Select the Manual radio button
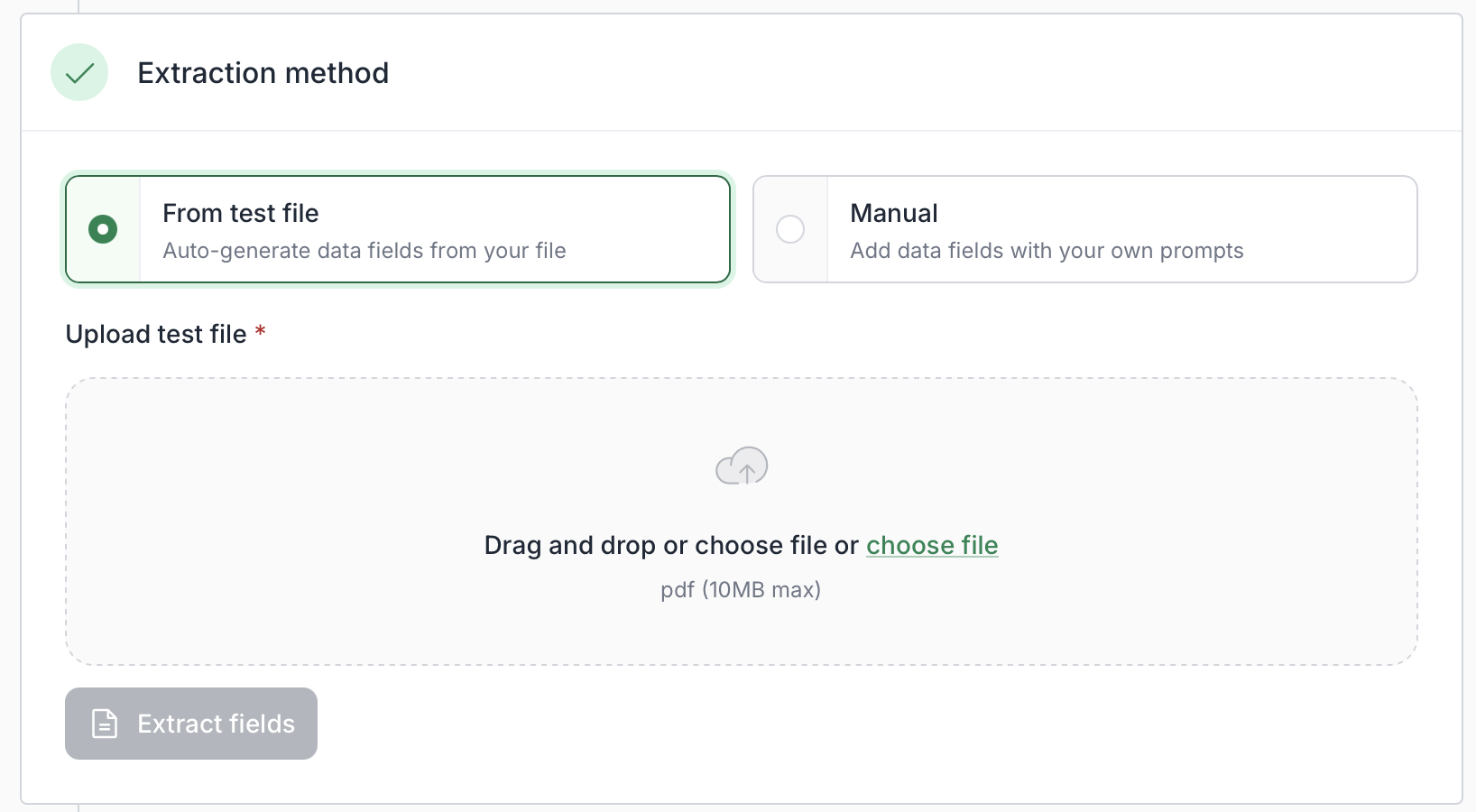The width and height of the screenshot is (1476, 812). [x=790, y=229]
